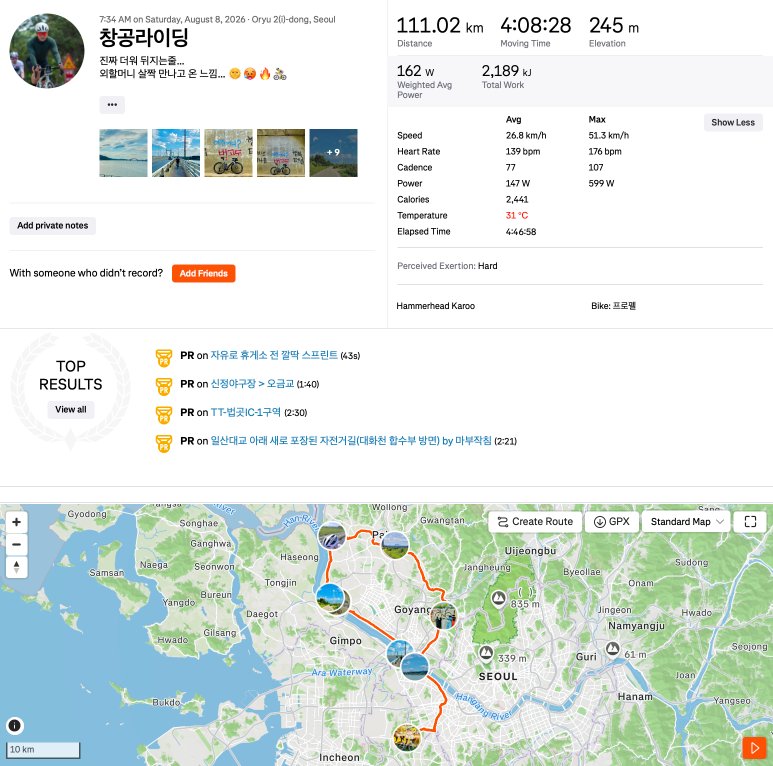Click the Hammerhead Karoo device label
This screenshot has height=766, width=773.
(435, 306)
